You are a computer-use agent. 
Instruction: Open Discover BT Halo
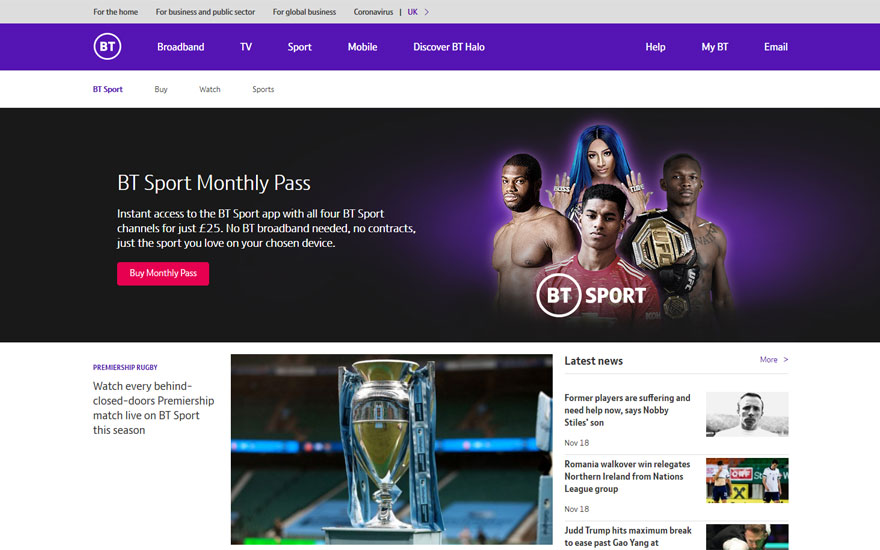(449, 47)
